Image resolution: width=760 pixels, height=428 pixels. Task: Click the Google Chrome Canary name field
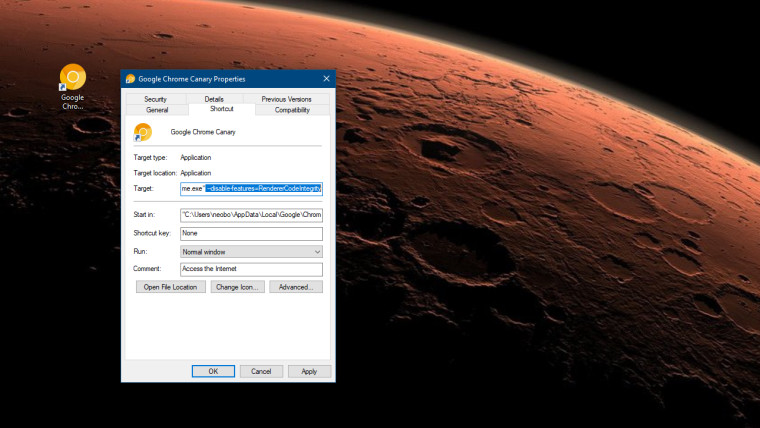[x=203, y=132]
